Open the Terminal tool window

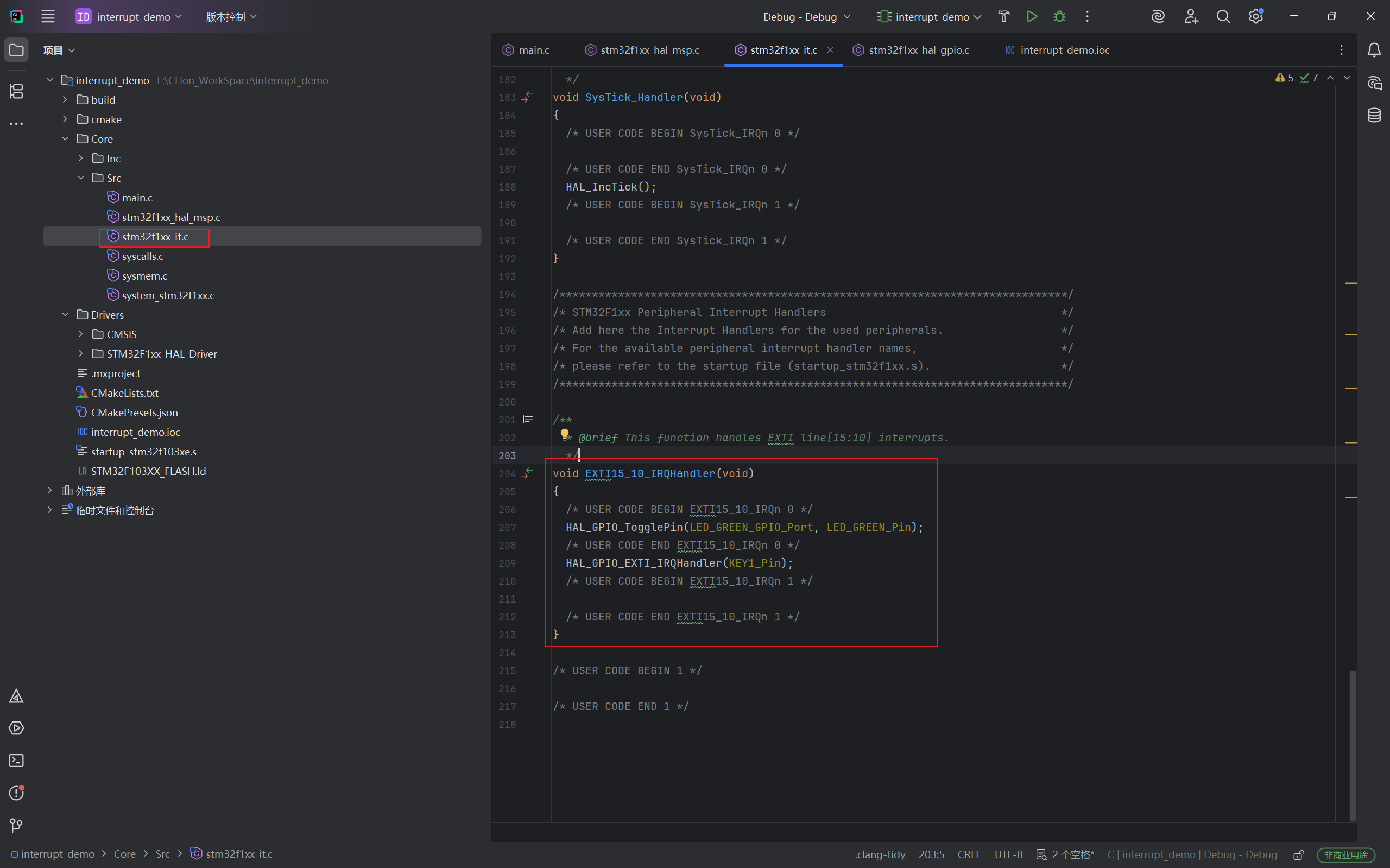coord(16,761)
